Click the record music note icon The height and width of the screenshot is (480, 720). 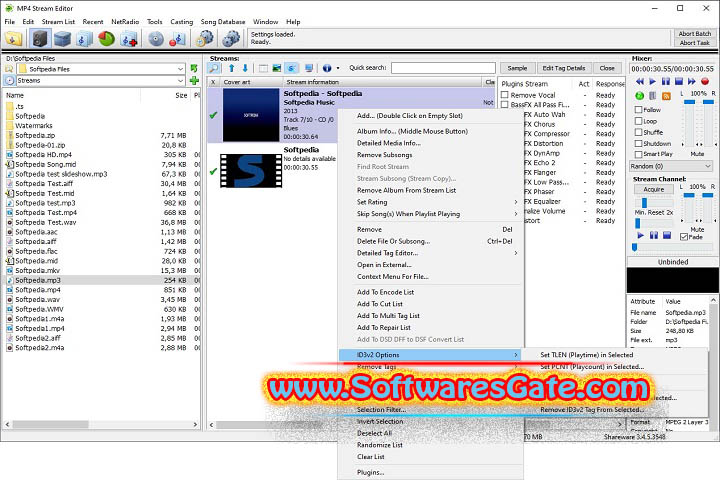pos(178,39)
